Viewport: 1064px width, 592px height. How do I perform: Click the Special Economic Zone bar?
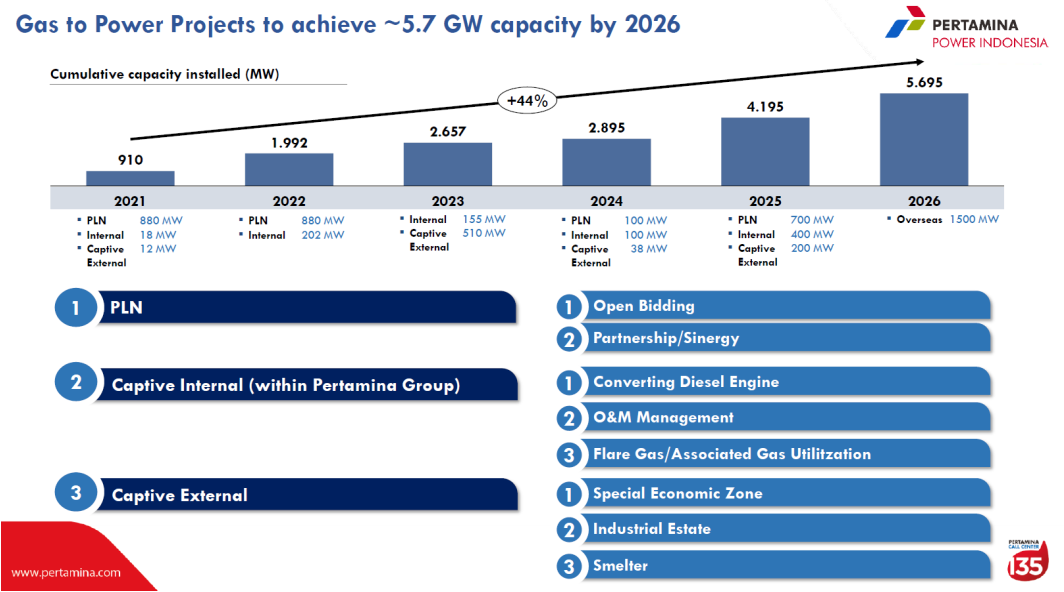785,493
